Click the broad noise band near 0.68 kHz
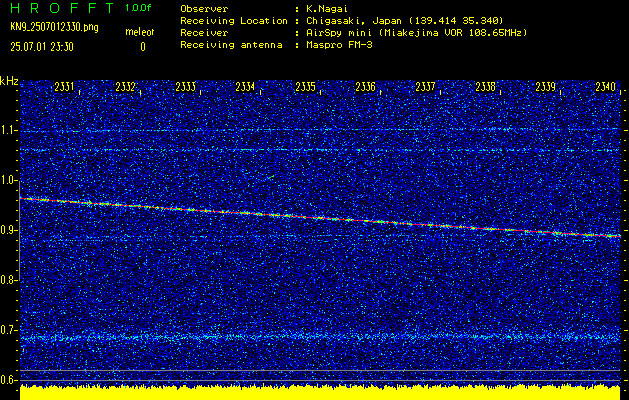The image size is (629, 400). 320,337
